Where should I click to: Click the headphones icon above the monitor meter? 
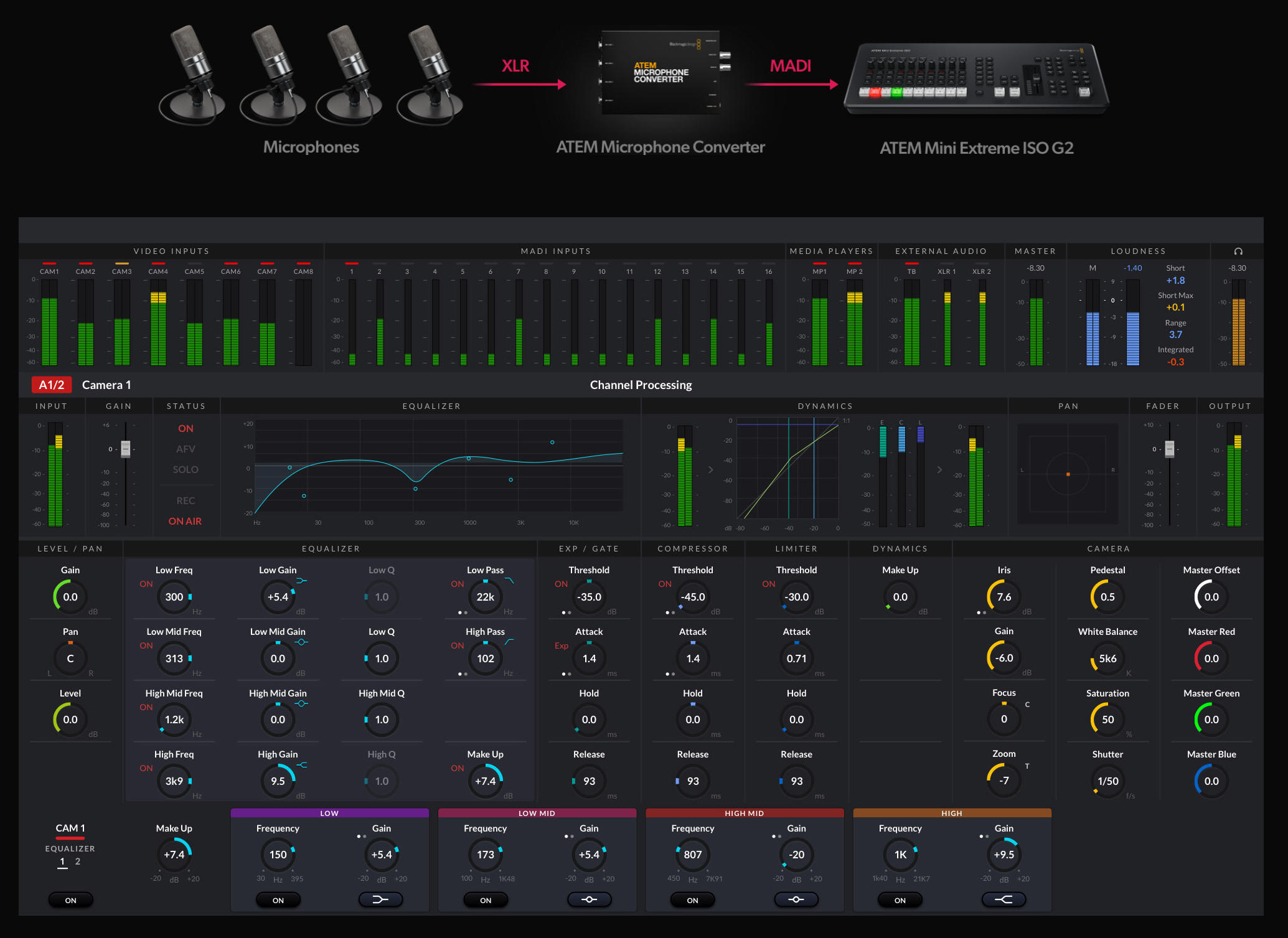pos(1238,251)
